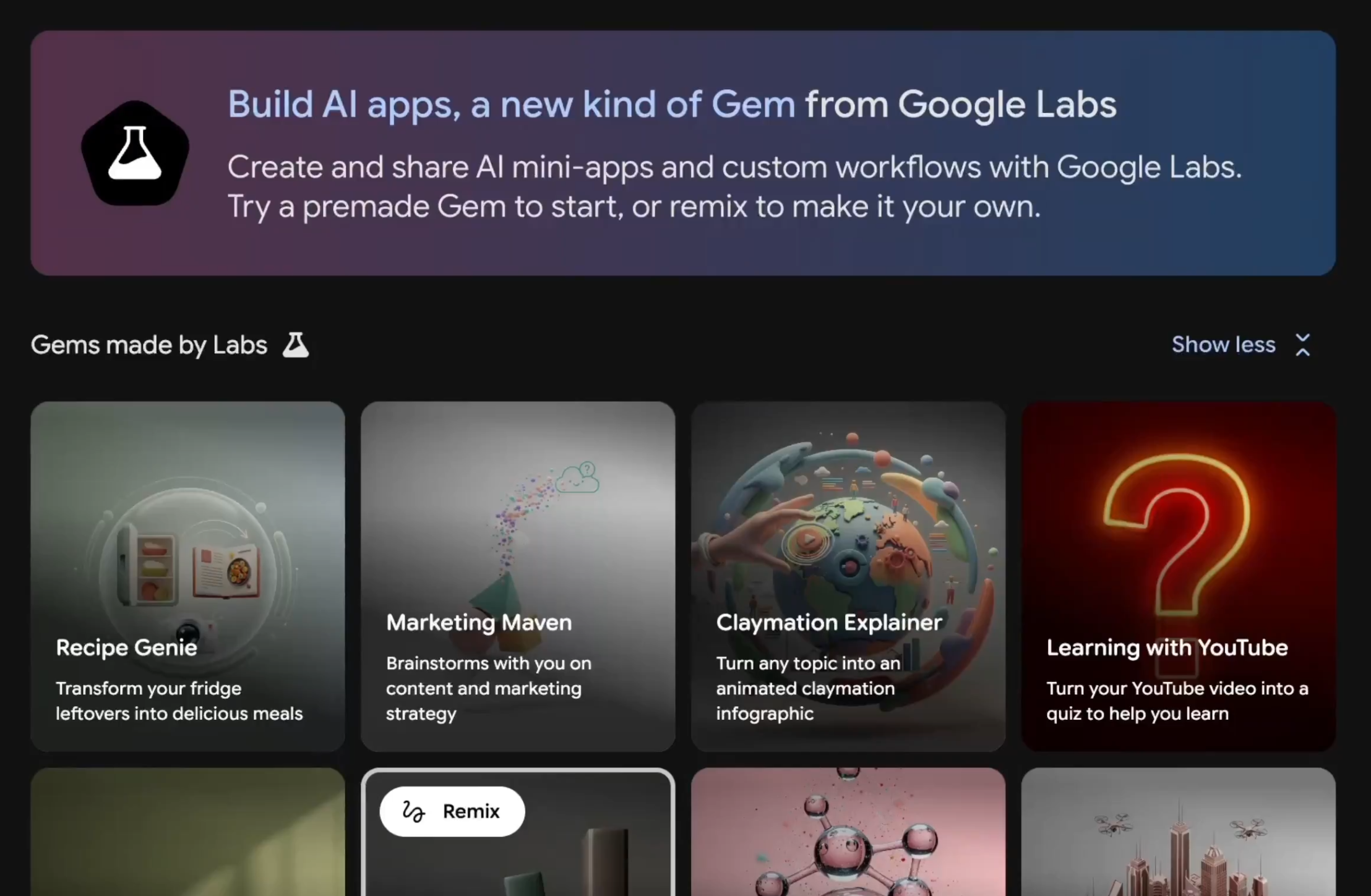Click the Build AI apps banner headline

[x=671, y=104]
